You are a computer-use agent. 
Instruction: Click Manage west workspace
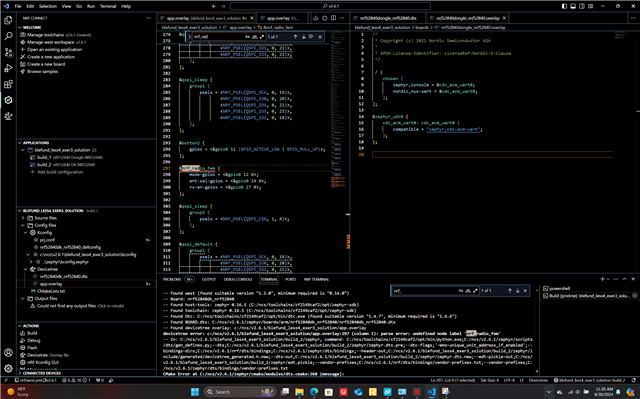pyautogui.click(x=51, y=42)
